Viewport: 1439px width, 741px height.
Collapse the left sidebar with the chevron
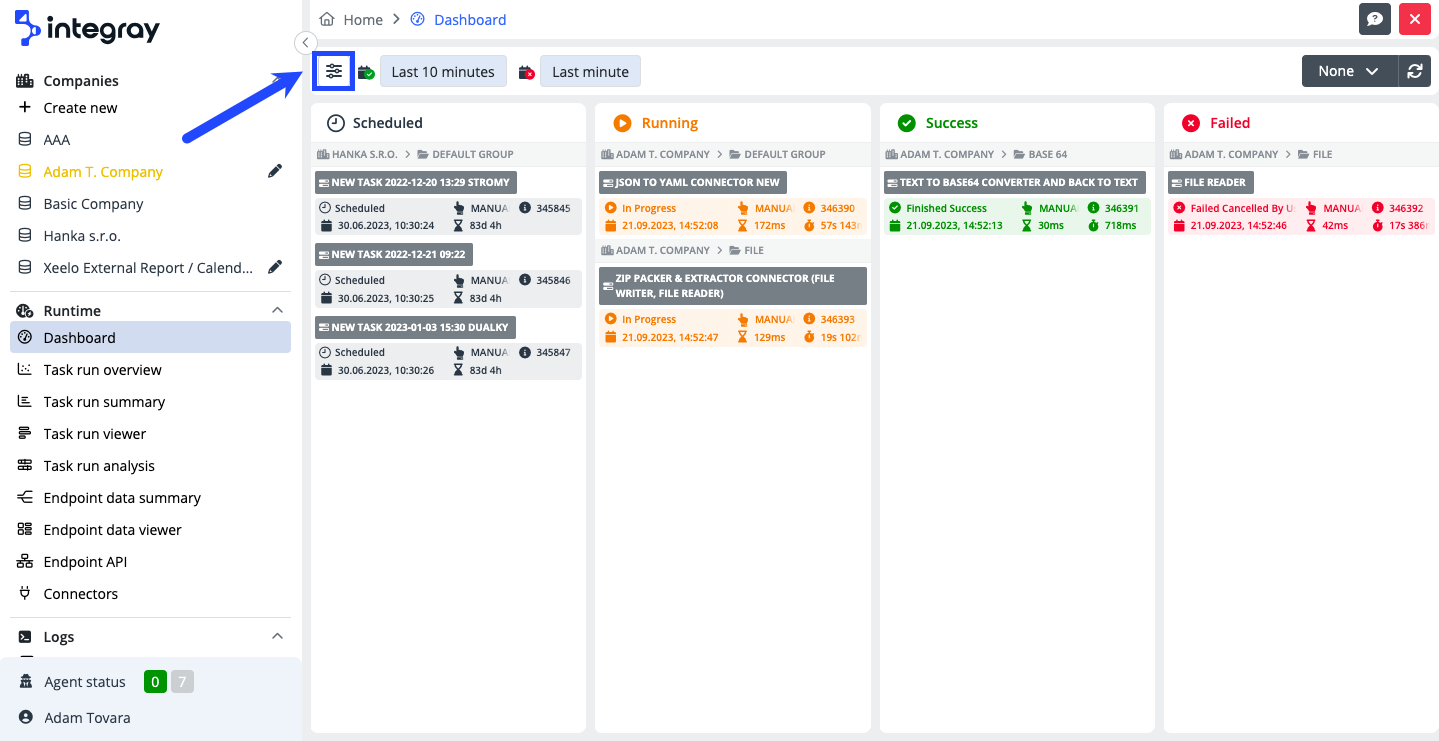point(305,43)
